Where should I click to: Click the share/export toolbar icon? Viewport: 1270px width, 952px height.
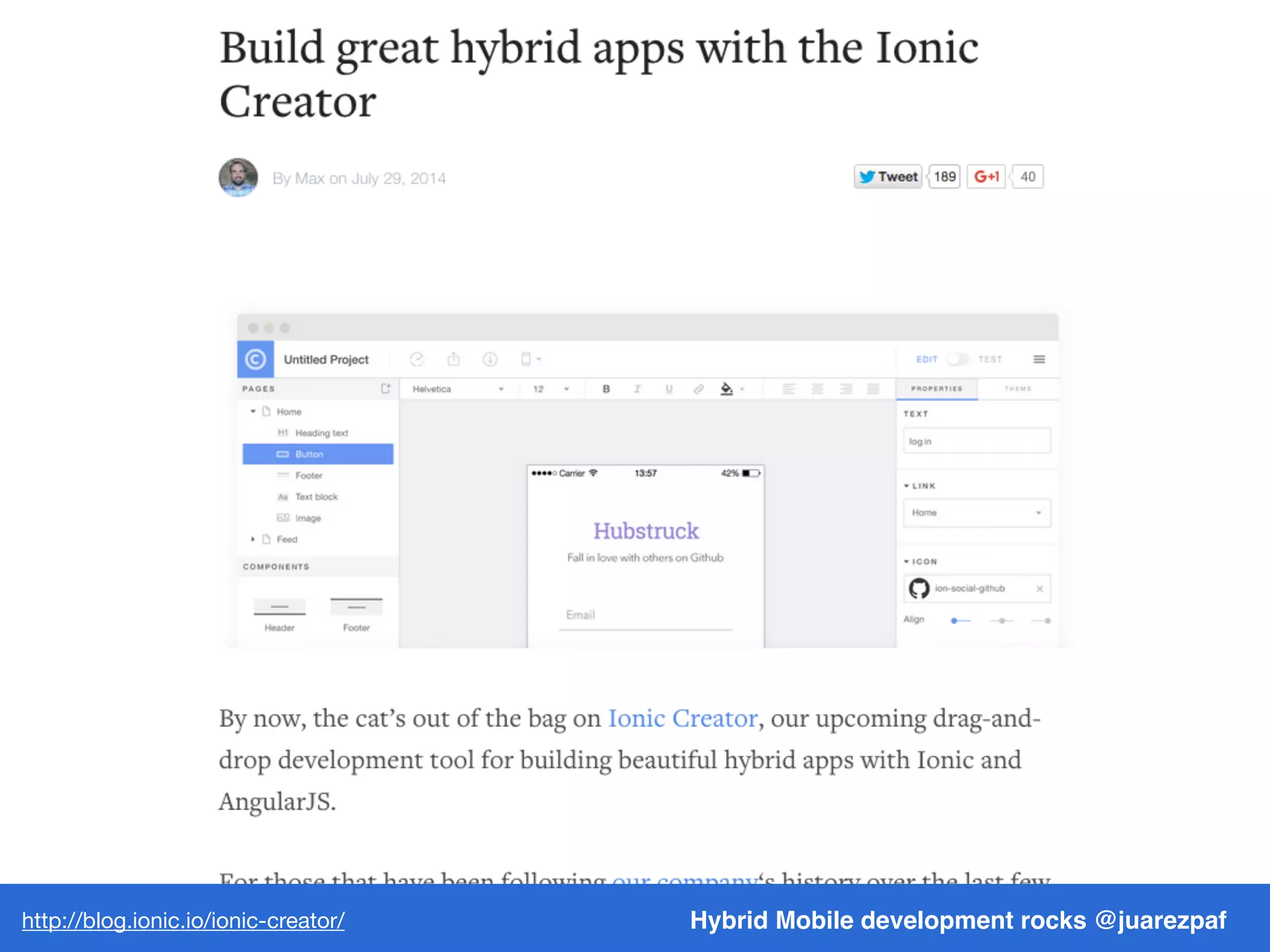pyautogui.click(x=454, y=359)
